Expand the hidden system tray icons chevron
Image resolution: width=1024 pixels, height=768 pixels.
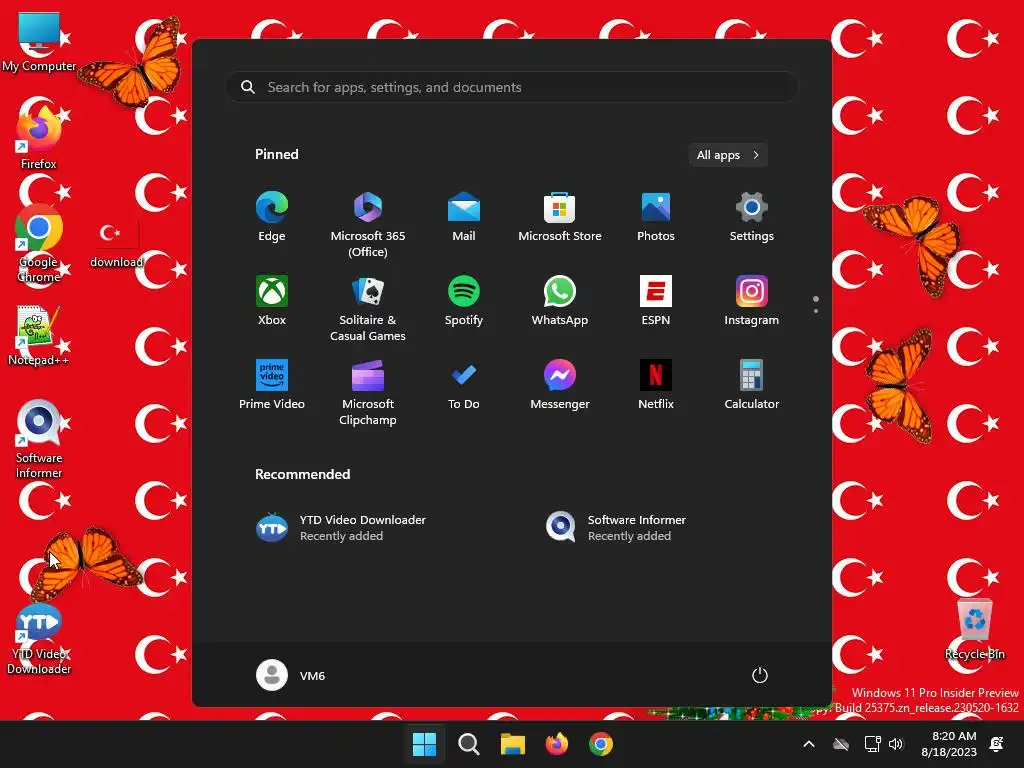coord(808,744)
